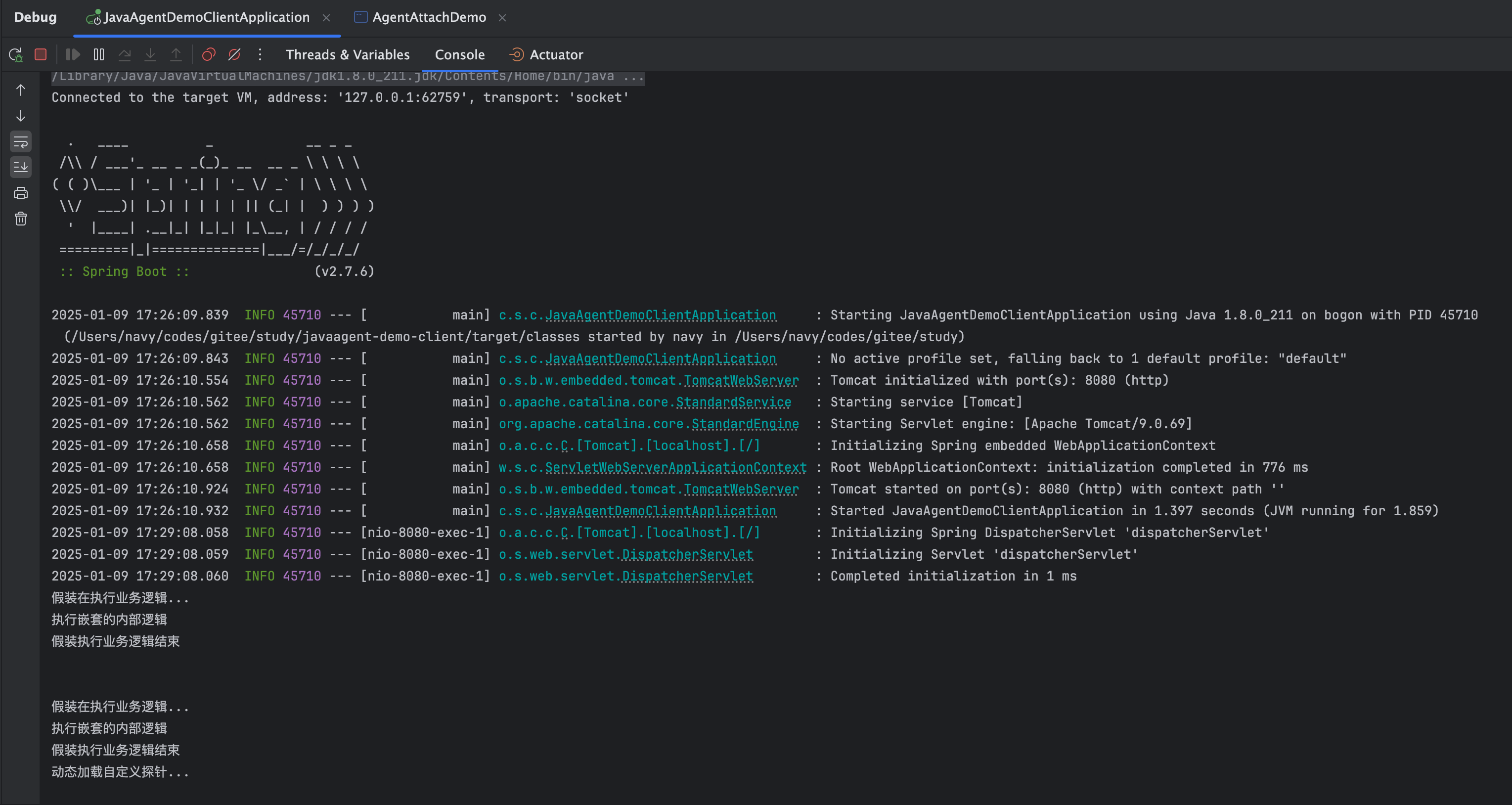This screenshot has height=805, width=1512.
Task: Mute all breakpoints
Action: [234, 54]
